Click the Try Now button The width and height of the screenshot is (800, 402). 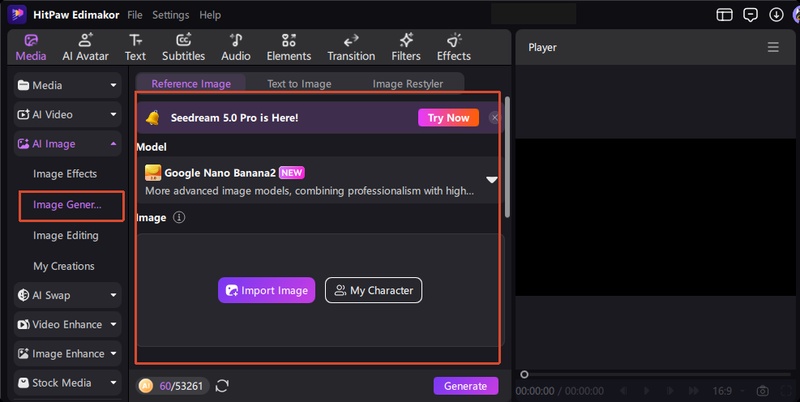448,118
